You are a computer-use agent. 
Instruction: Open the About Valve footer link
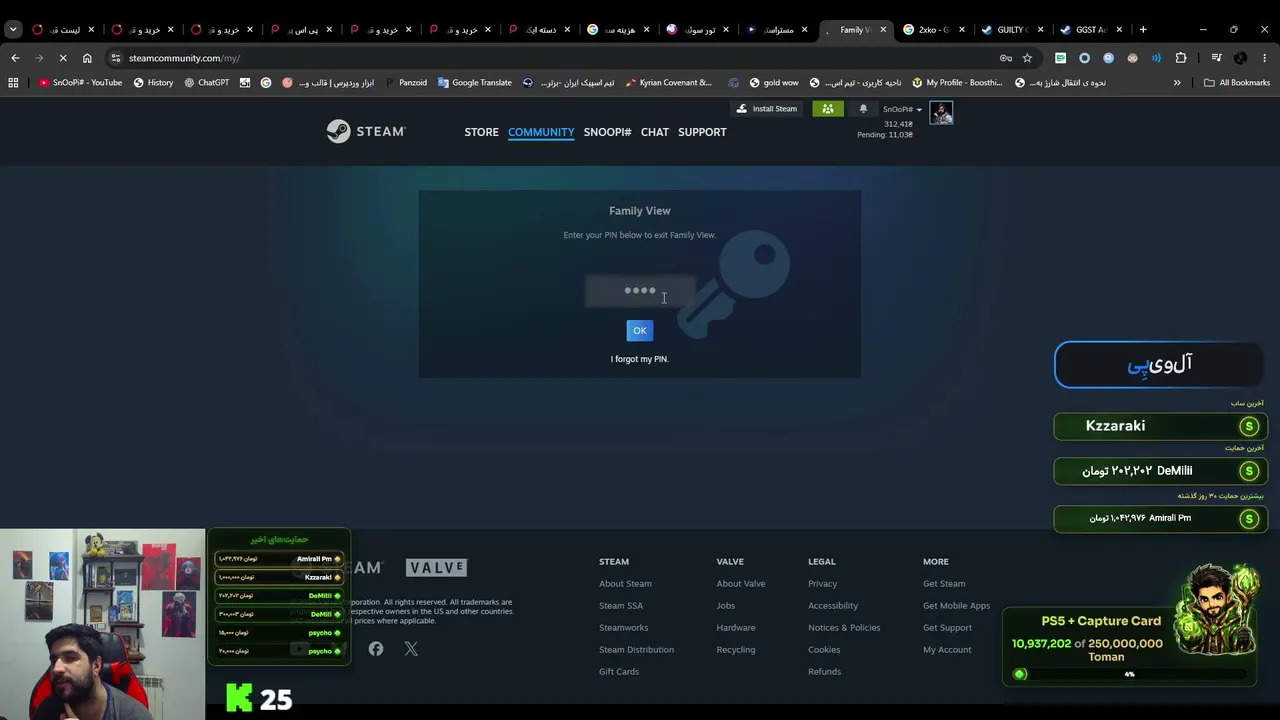(x=741, y=584)
